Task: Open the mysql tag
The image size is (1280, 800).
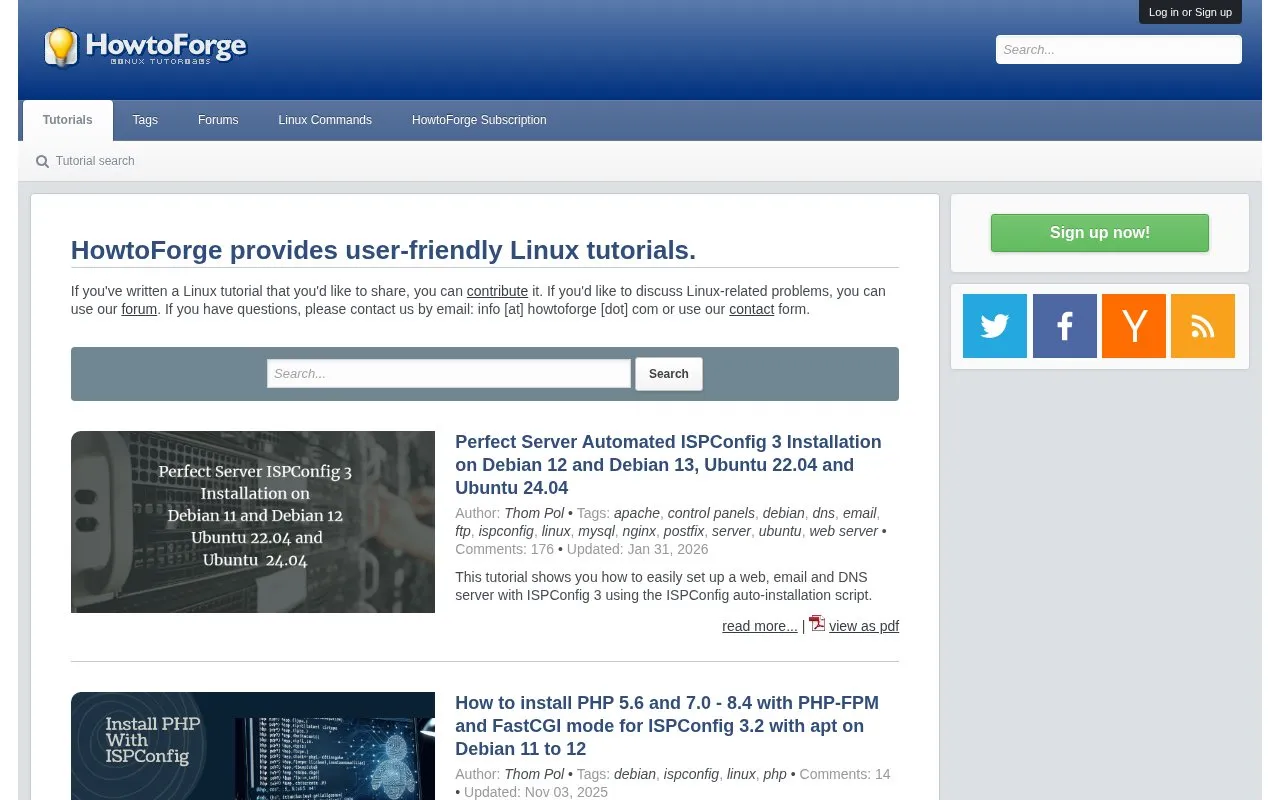Action: [x=596, y=531]
